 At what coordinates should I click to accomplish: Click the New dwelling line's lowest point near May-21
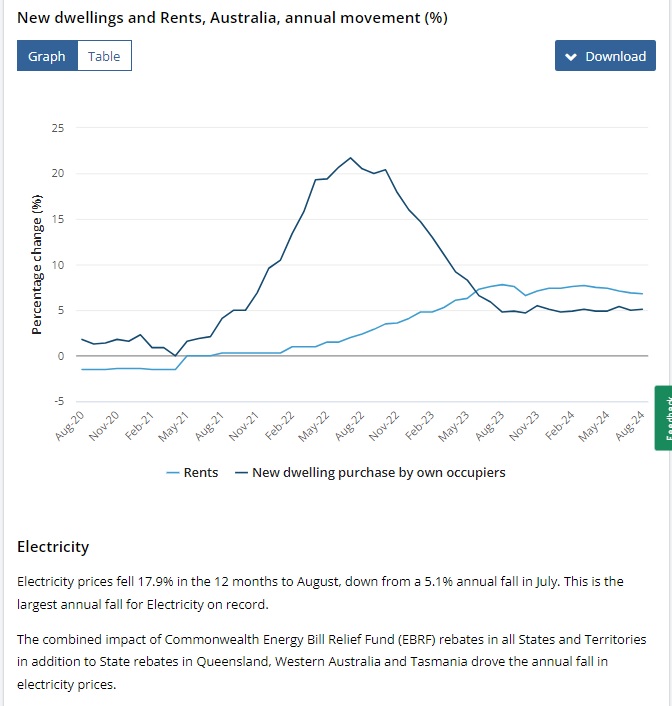[176, 355]
